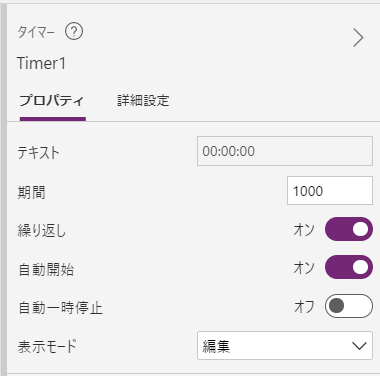Click the 期間 property label
This screenshot has height=376, width=380.
[31, 192]
